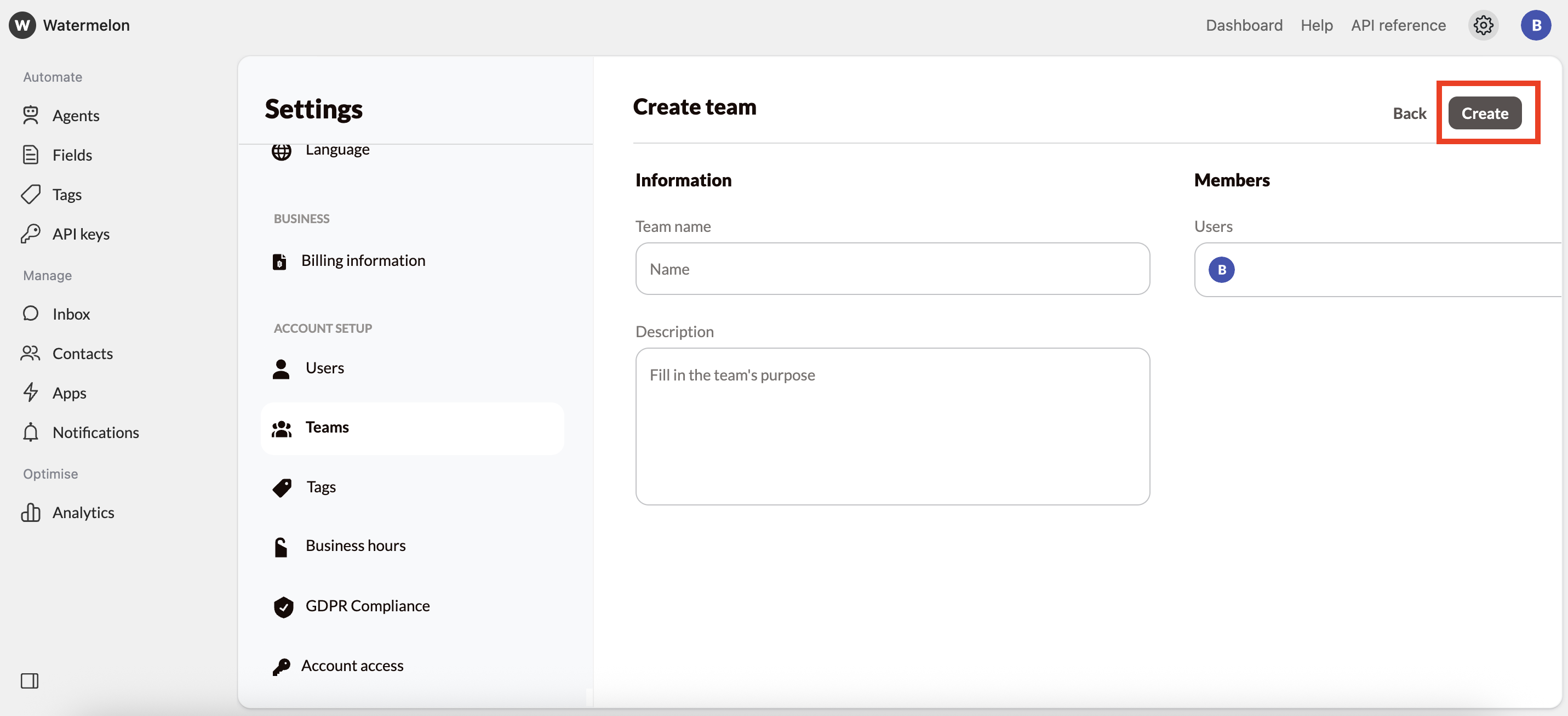Image resolution: width=1568 pixels, height=716 pixels.
Task: Open API keys in sidebar
Action: (x=81, y=234)
